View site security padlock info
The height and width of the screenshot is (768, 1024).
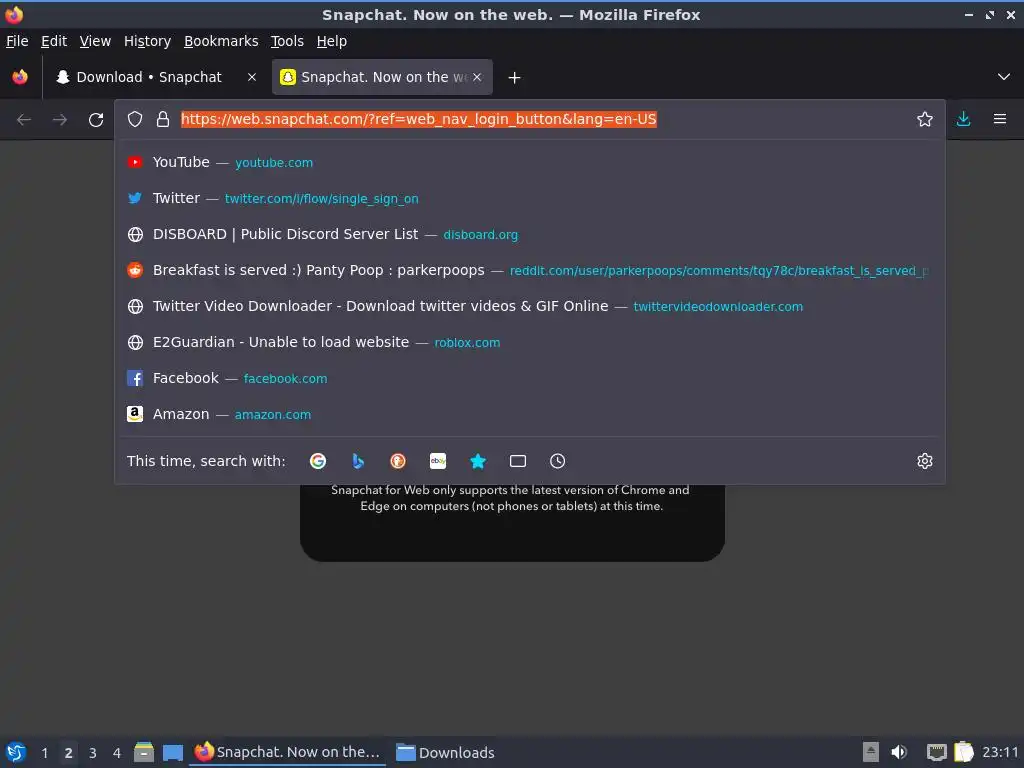tap(163, 120)
